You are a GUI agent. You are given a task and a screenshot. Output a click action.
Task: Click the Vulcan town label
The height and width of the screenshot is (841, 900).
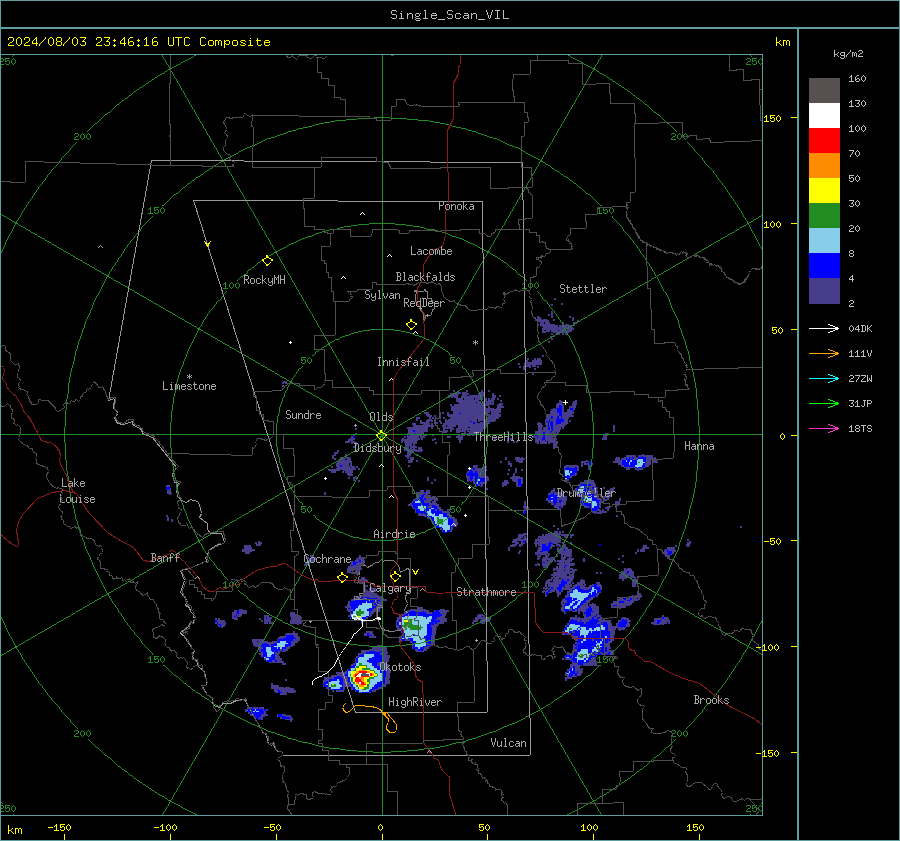508,743
